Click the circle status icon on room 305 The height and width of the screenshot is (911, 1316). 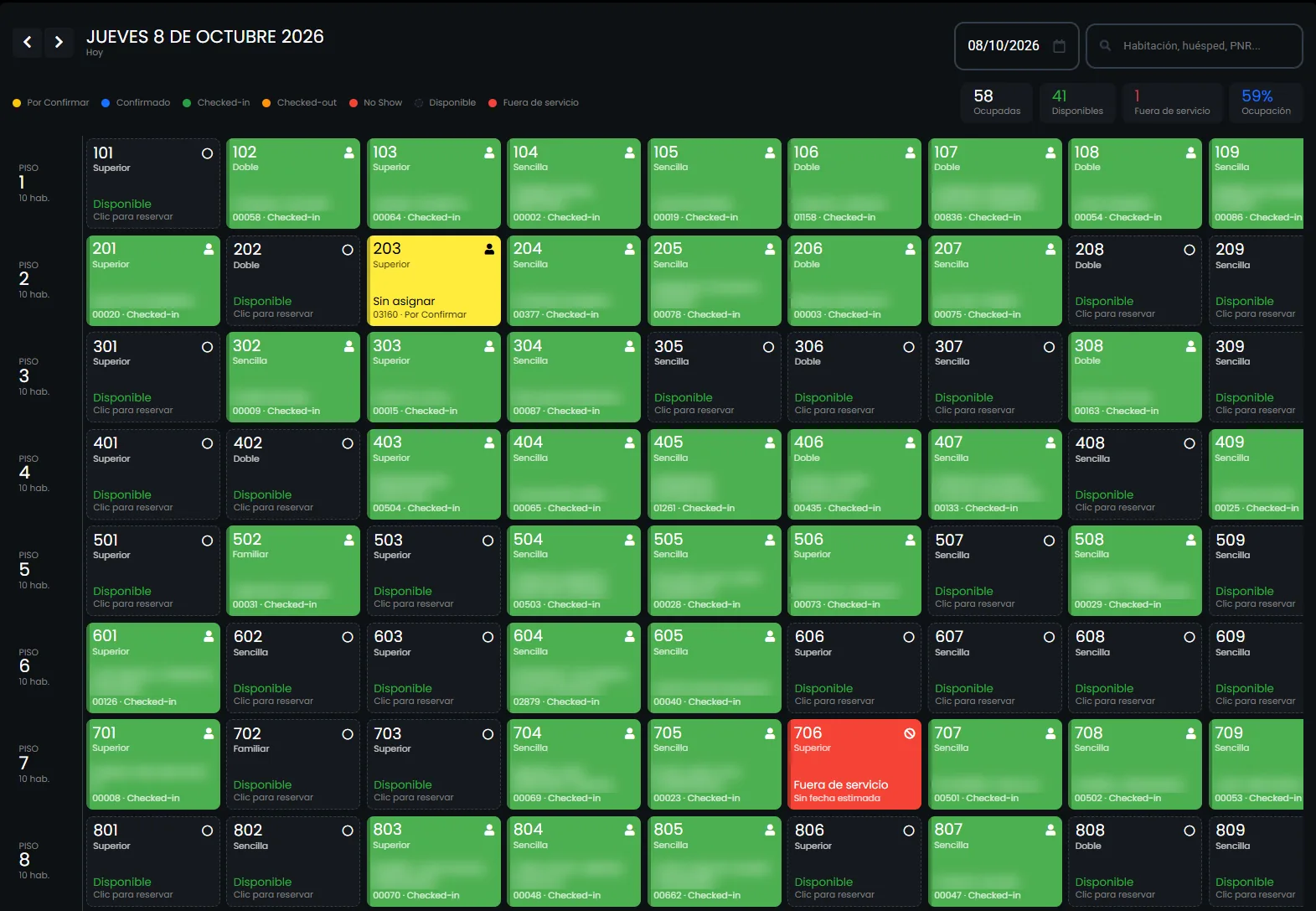pos(768,347)
